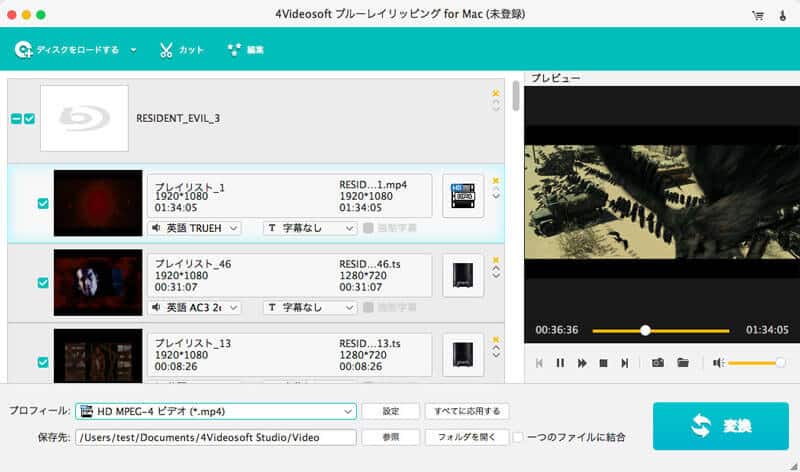Click the preview video frame
This screenshot has width=800, height=472.
coord(662,202)
